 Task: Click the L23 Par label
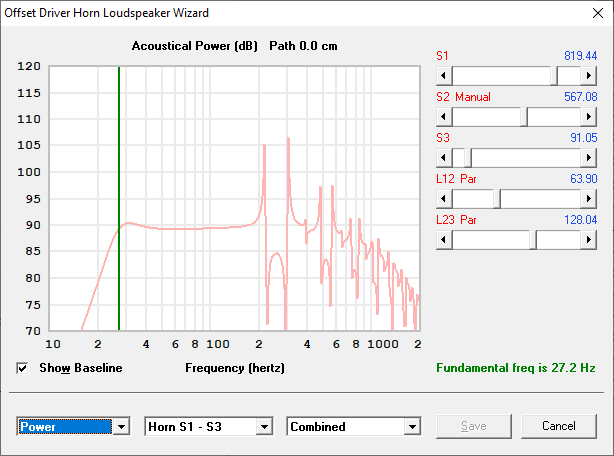coord(456,220)
